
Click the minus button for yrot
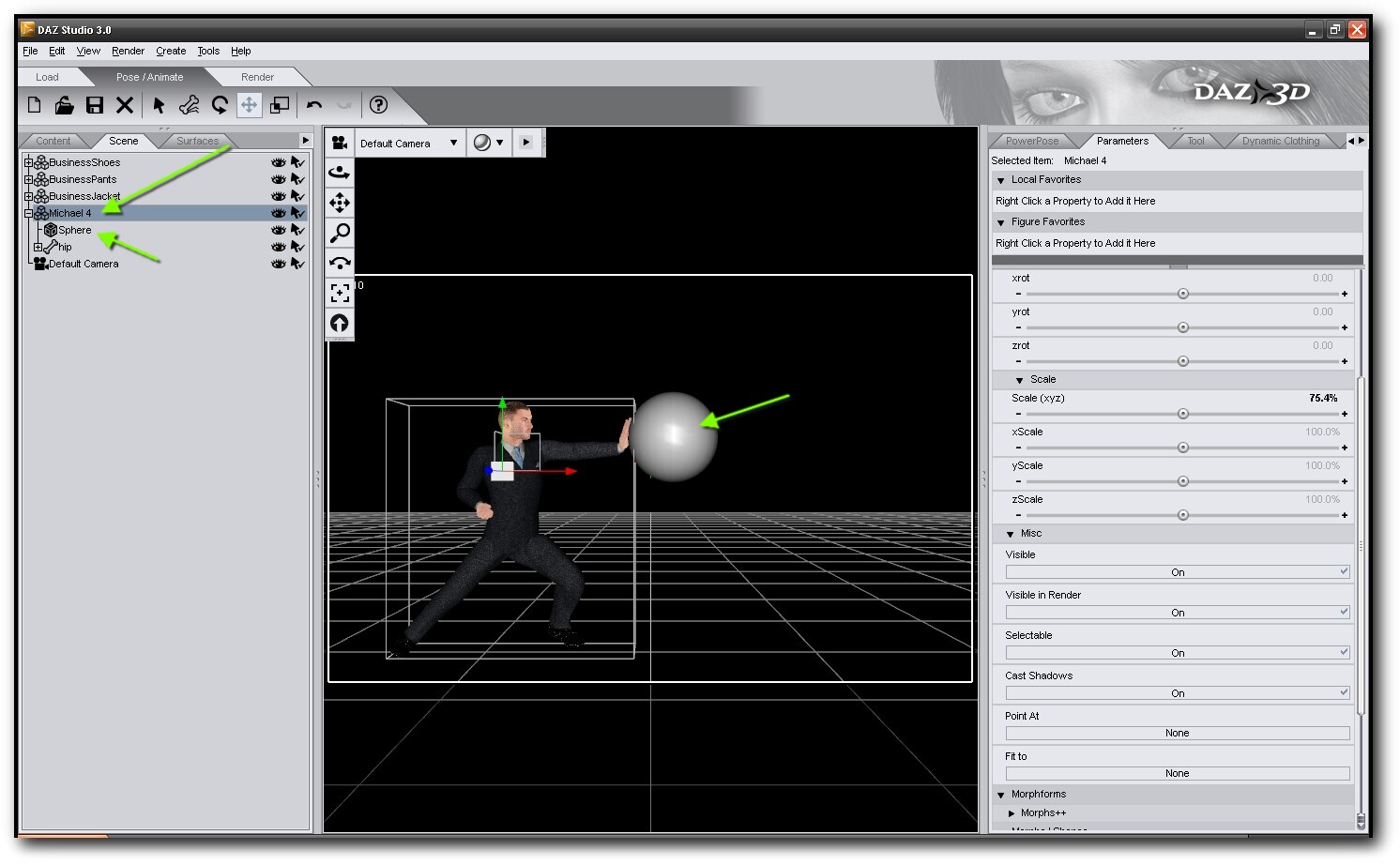(x=1018, y=327)
